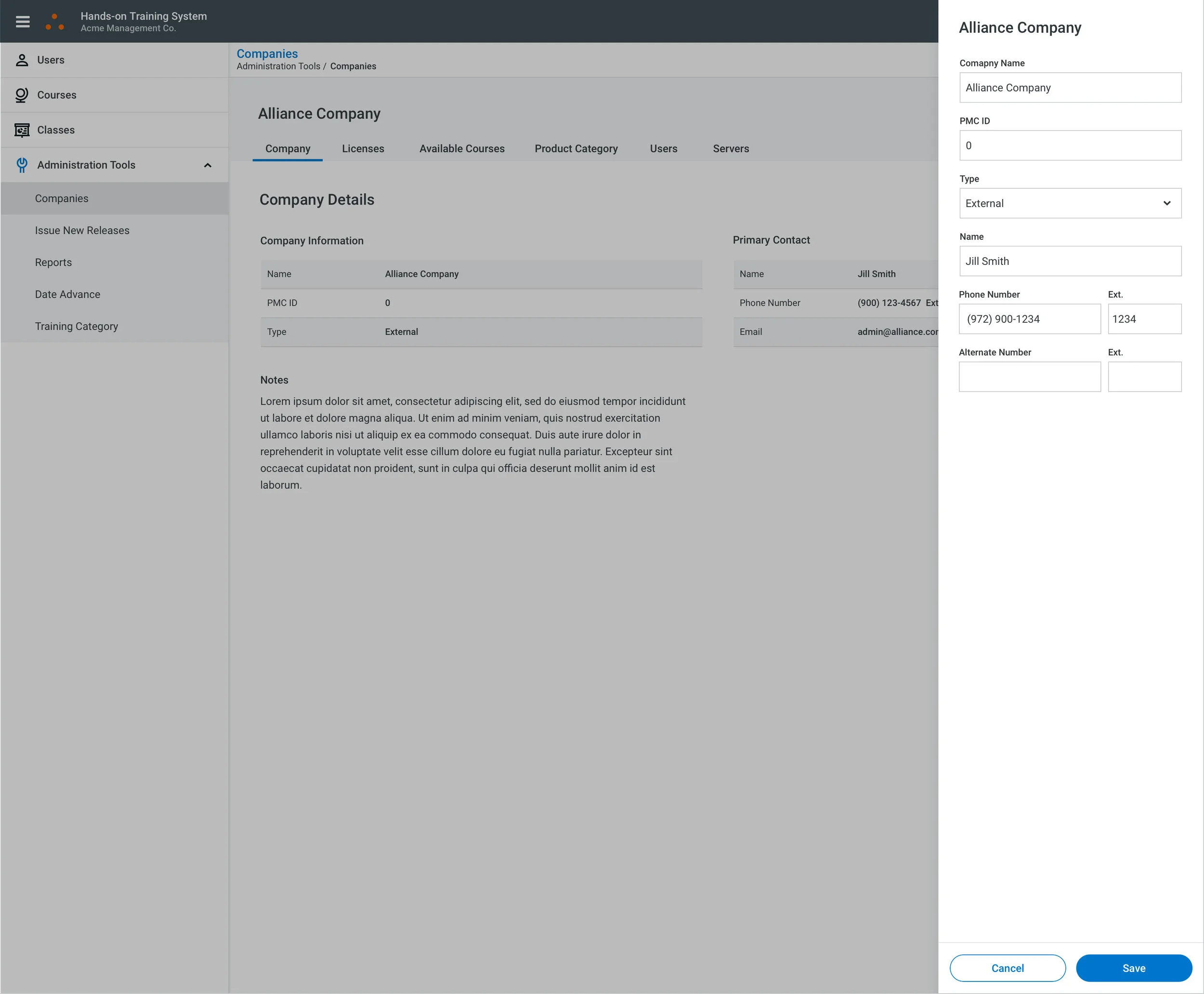This screenshot has height=994, width=1204.
Task: Click the Administration Tools wrench icon
Action: [x=22, y=165]
